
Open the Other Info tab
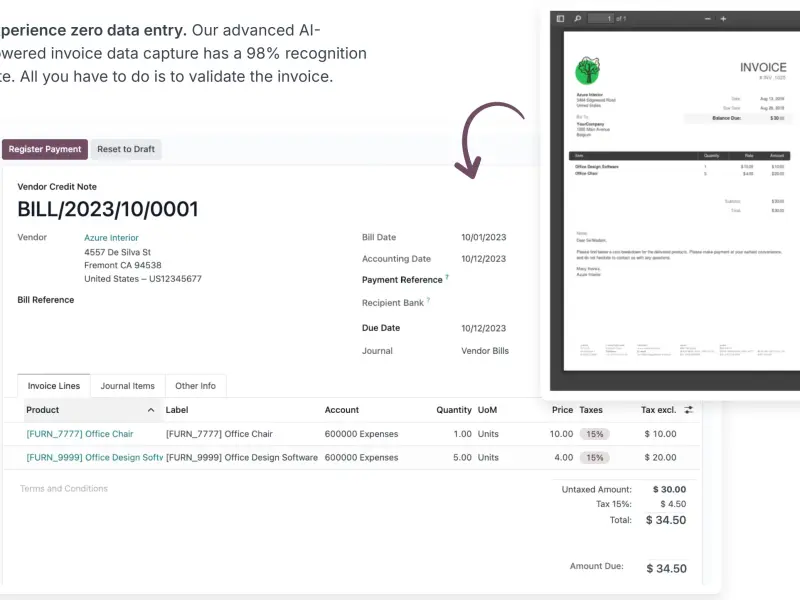(x=195, y=386)
